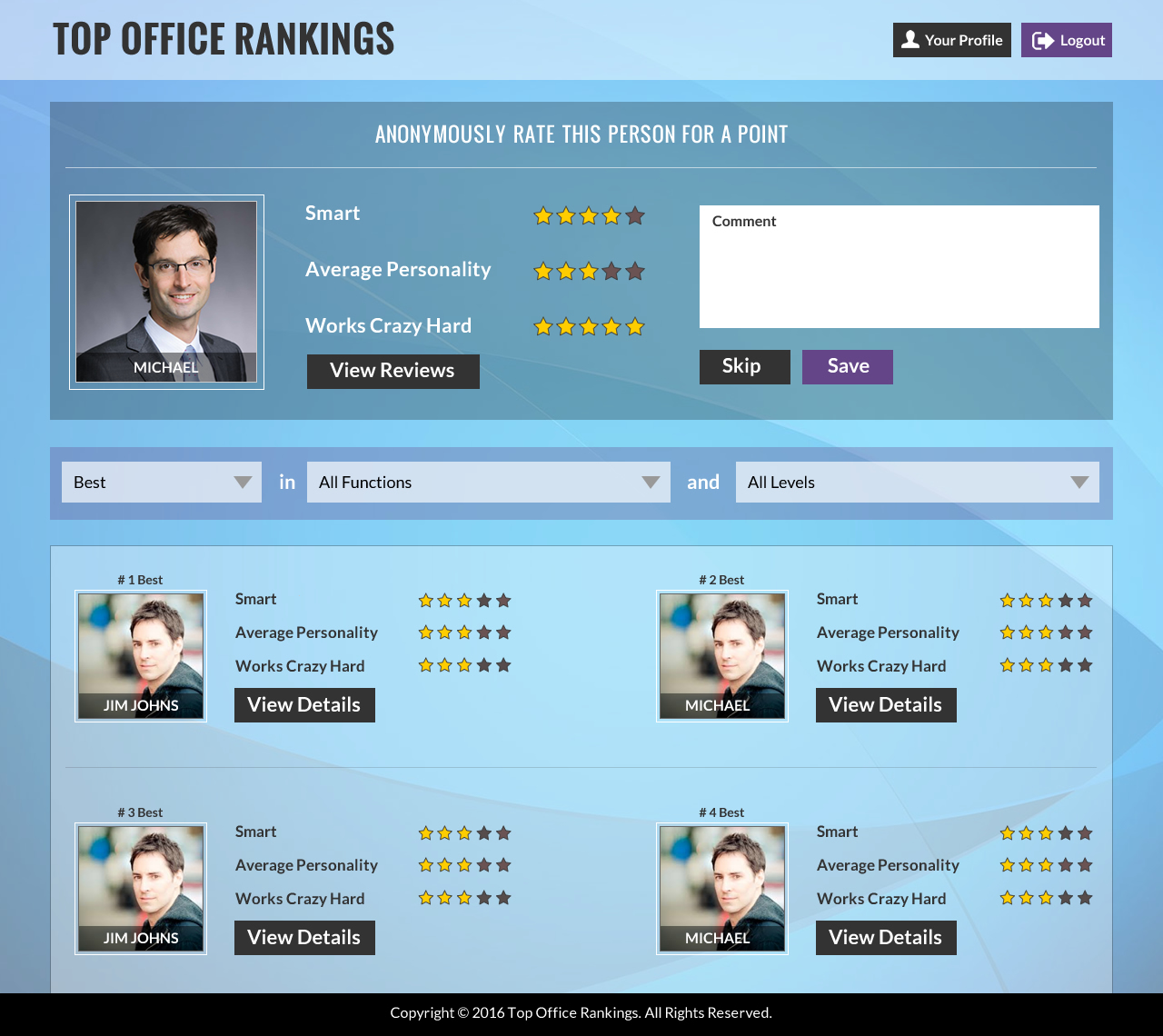Image resolution: width=1163 pixels, height=1036 pixels.
Task: Rate Average Personality two stars for Michael
Action: tap(566, 271)
